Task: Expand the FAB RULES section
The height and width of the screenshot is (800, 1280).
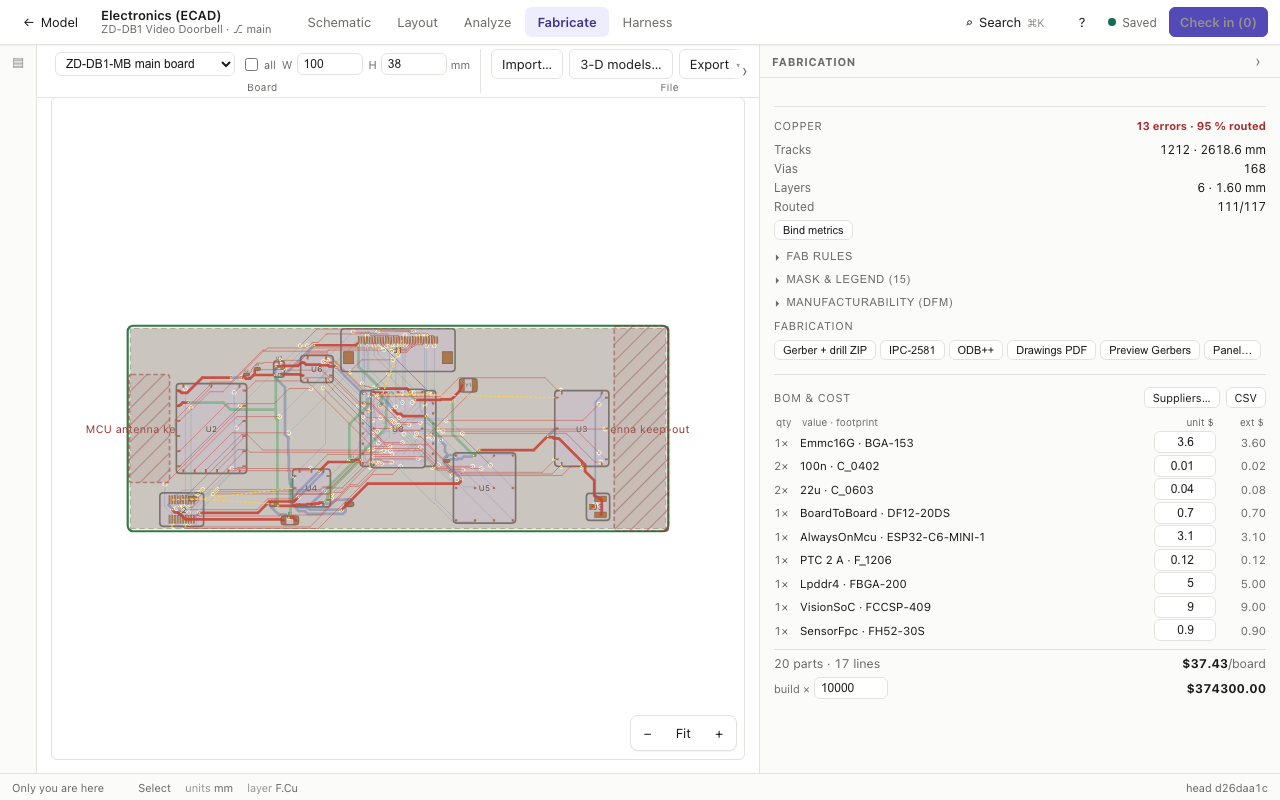Action: (813, 257)
